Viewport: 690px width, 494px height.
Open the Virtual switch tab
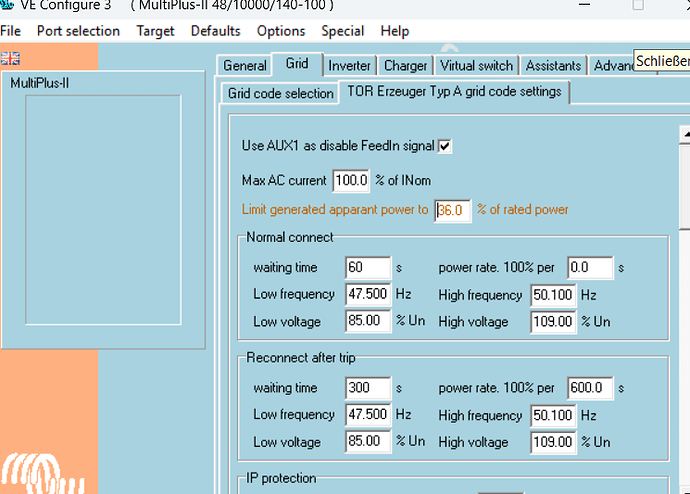pos(477,66)
